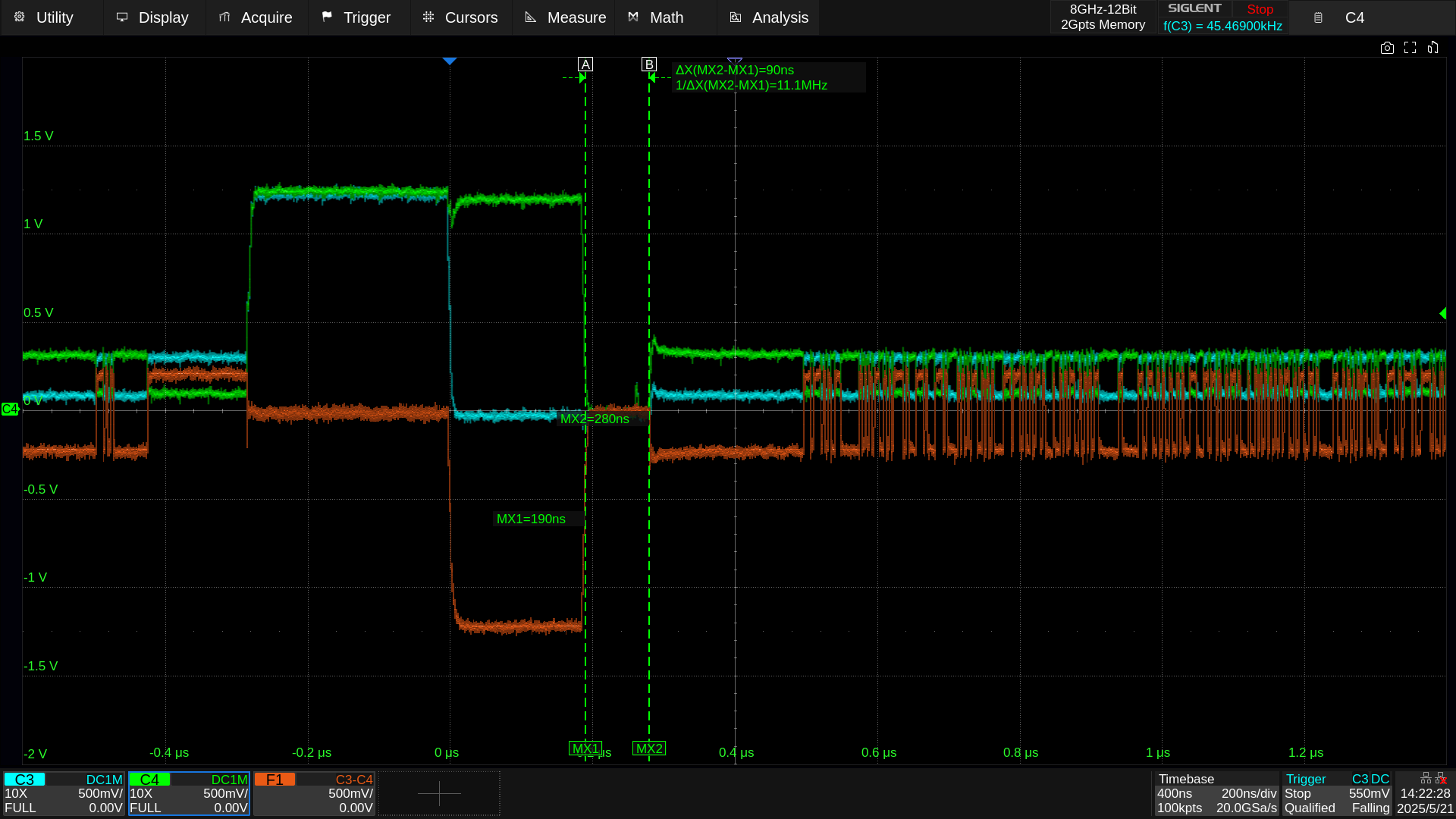Click the blue trigger position marker
Screen dimensions: 1456x819
coord(449,61)
